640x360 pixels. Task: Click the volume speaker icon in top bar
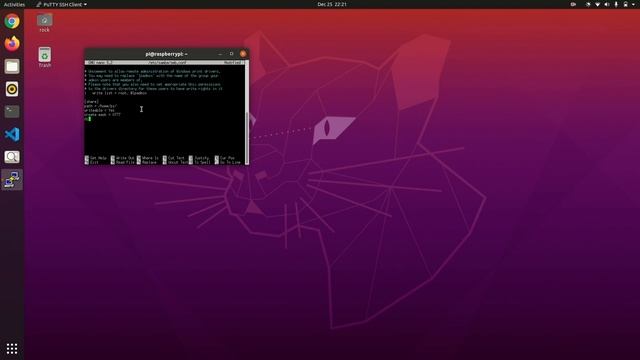607,4
